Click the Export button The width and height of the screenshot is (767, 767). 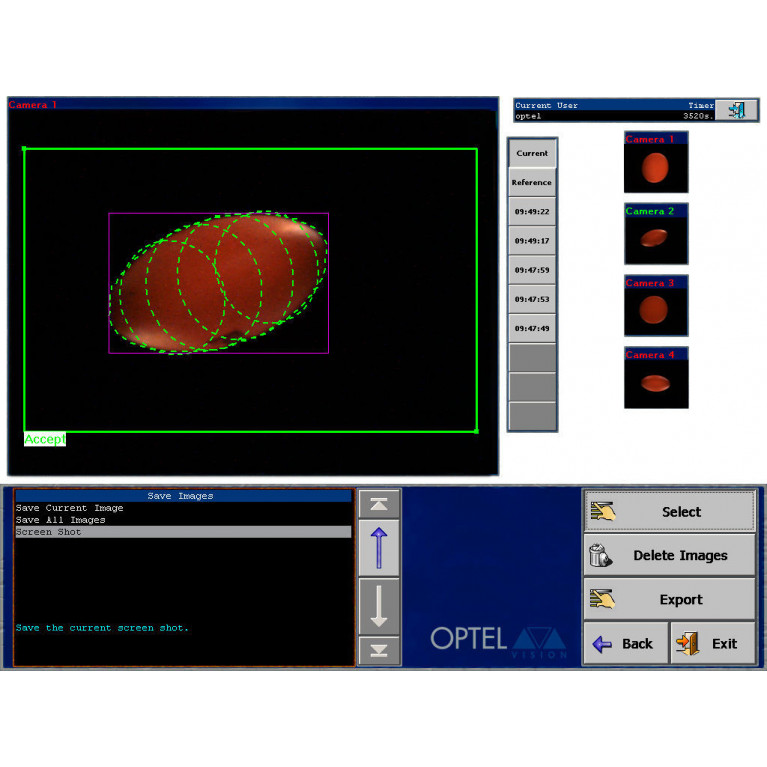pyautogui.click(x=669, y=599)
